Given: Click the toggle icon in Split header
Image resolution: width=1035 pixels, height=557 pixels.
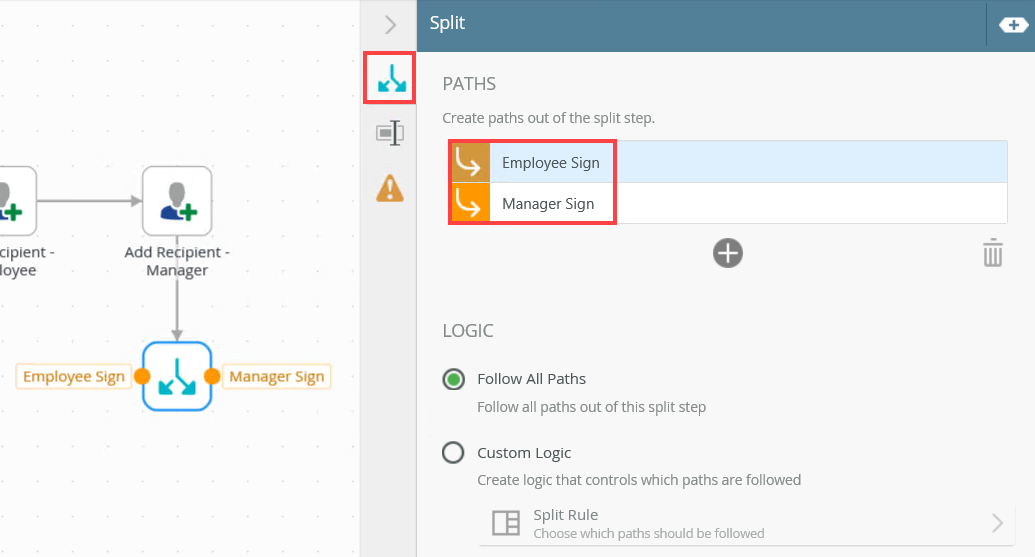Looking at the screenshot, I should coord(1013,25).
